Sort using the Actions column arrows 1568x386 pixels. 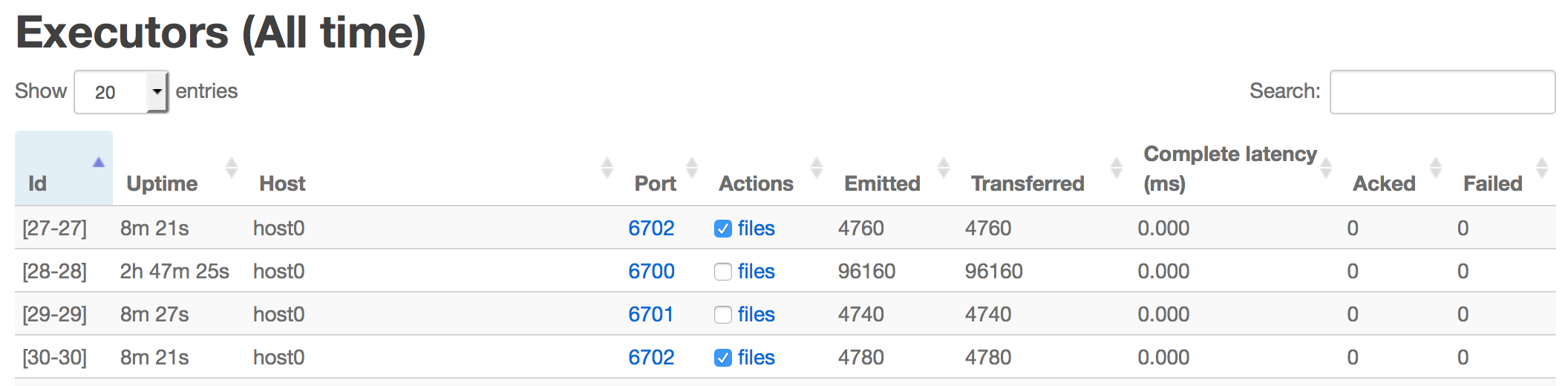(x=816, y=168)
